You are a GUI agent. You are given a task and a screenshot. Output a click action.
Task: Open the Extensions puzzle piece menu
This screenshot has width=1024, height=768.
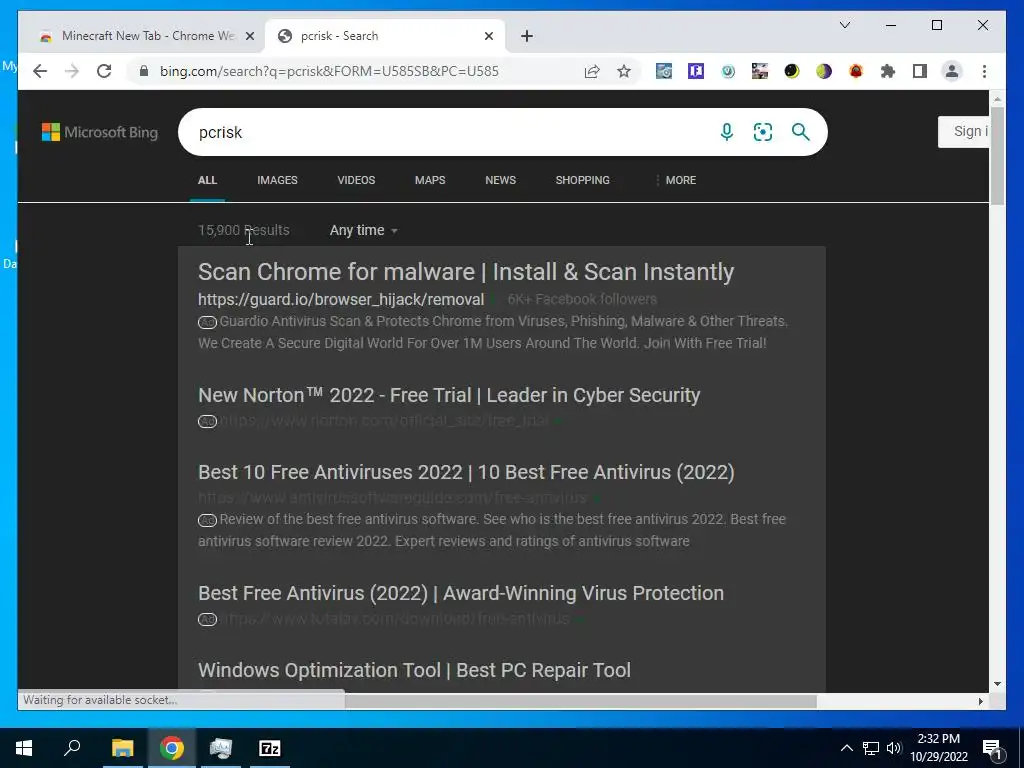point(888,71)
